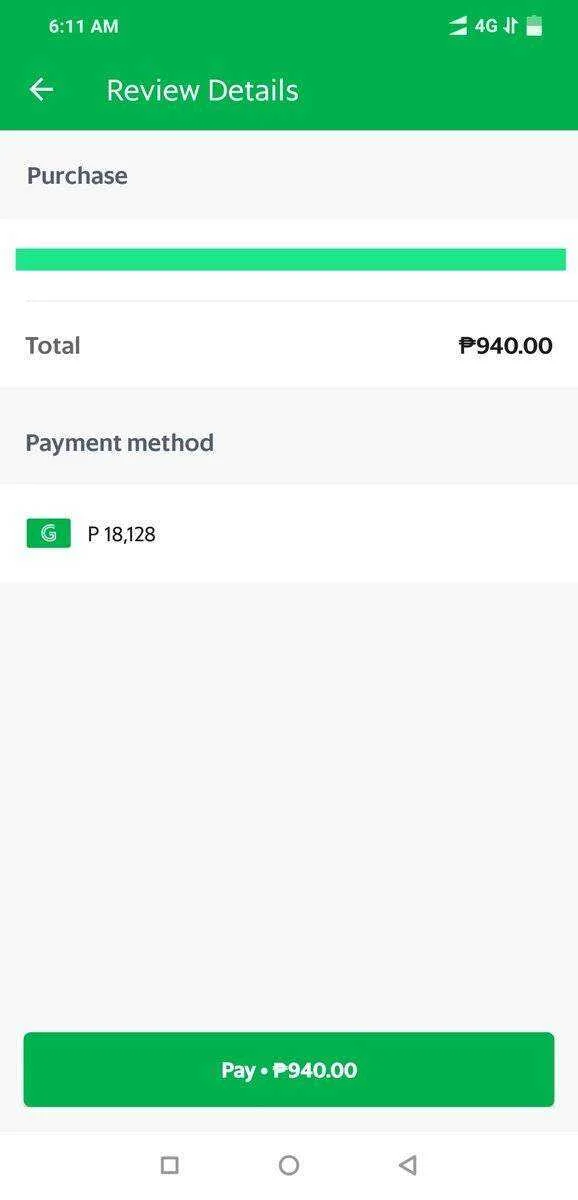The height and width of the screenshot is (1200, 578).
Task: Tap the empty area below payment method
Action: (x=289, y=800)
